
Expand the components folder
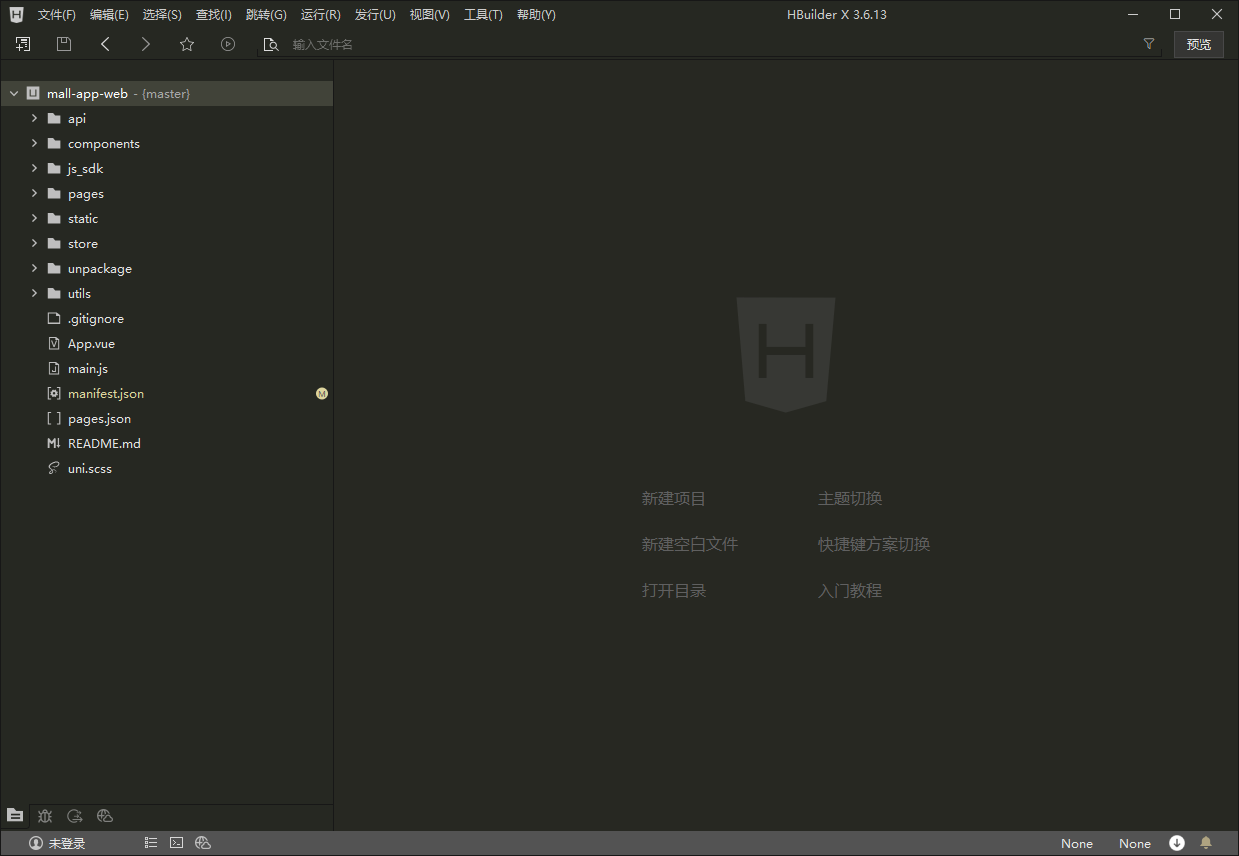34,143
